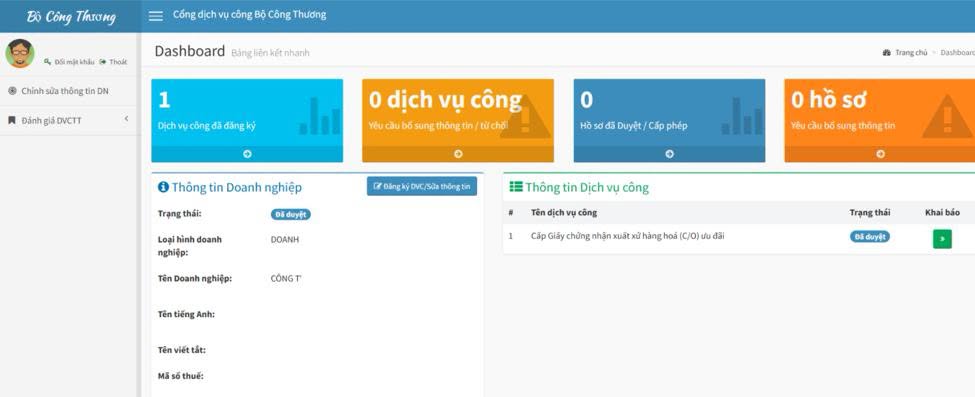Click Đăng ký DVC/Sửa thông tin button
The height and width of the screenshot is (397, 975).
coord(422,186)
